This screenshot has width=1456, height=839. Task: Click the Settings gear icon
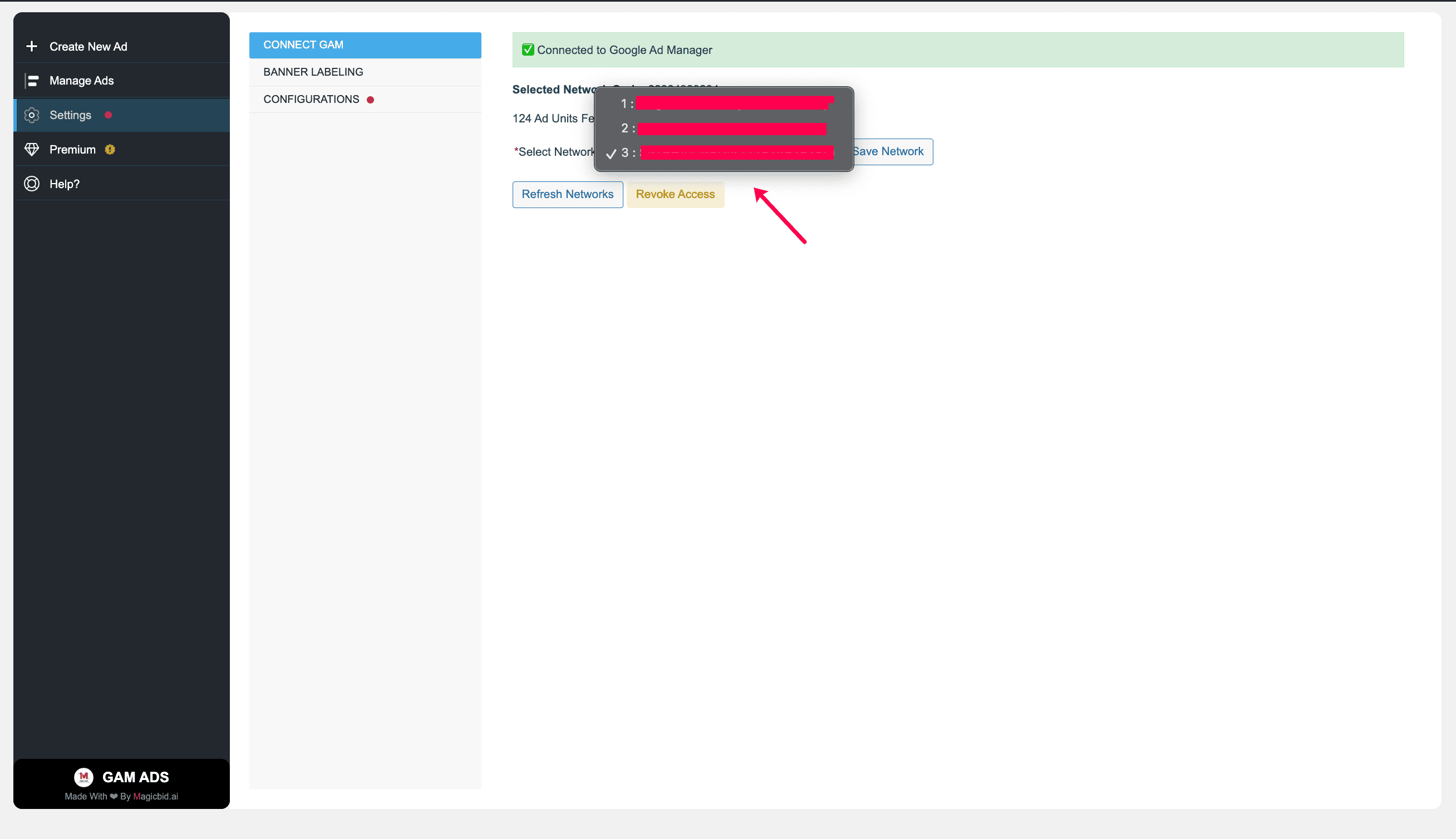pos(32,115)
